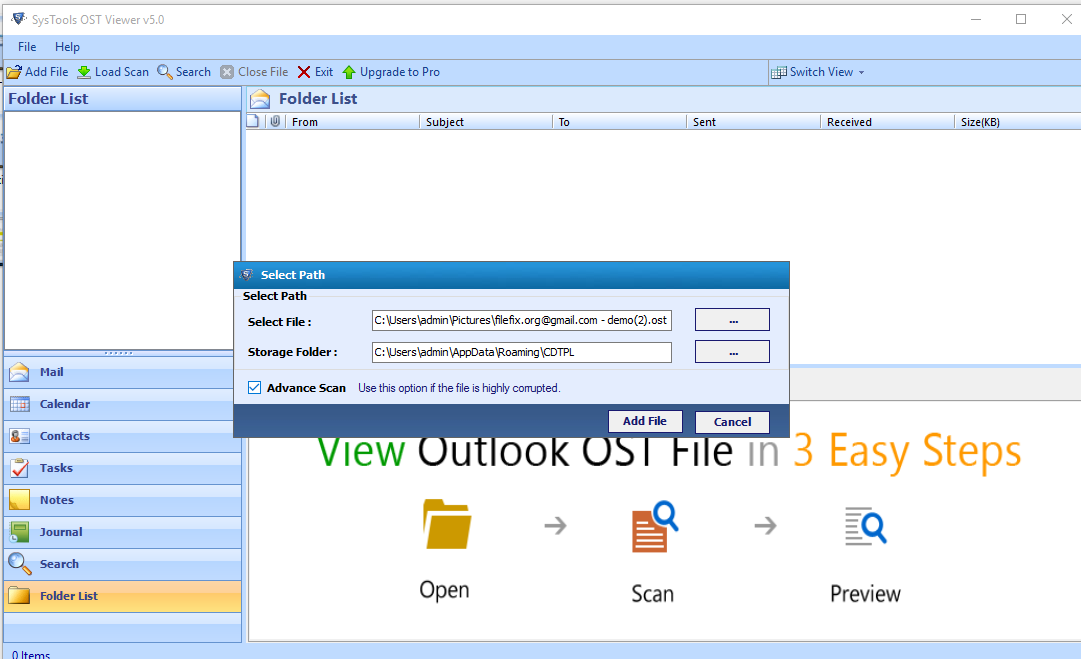Click the Select Path dialog title bar
Viewport: 1081px width, 659px height.
pyautogui.click(x=512, y=275)
